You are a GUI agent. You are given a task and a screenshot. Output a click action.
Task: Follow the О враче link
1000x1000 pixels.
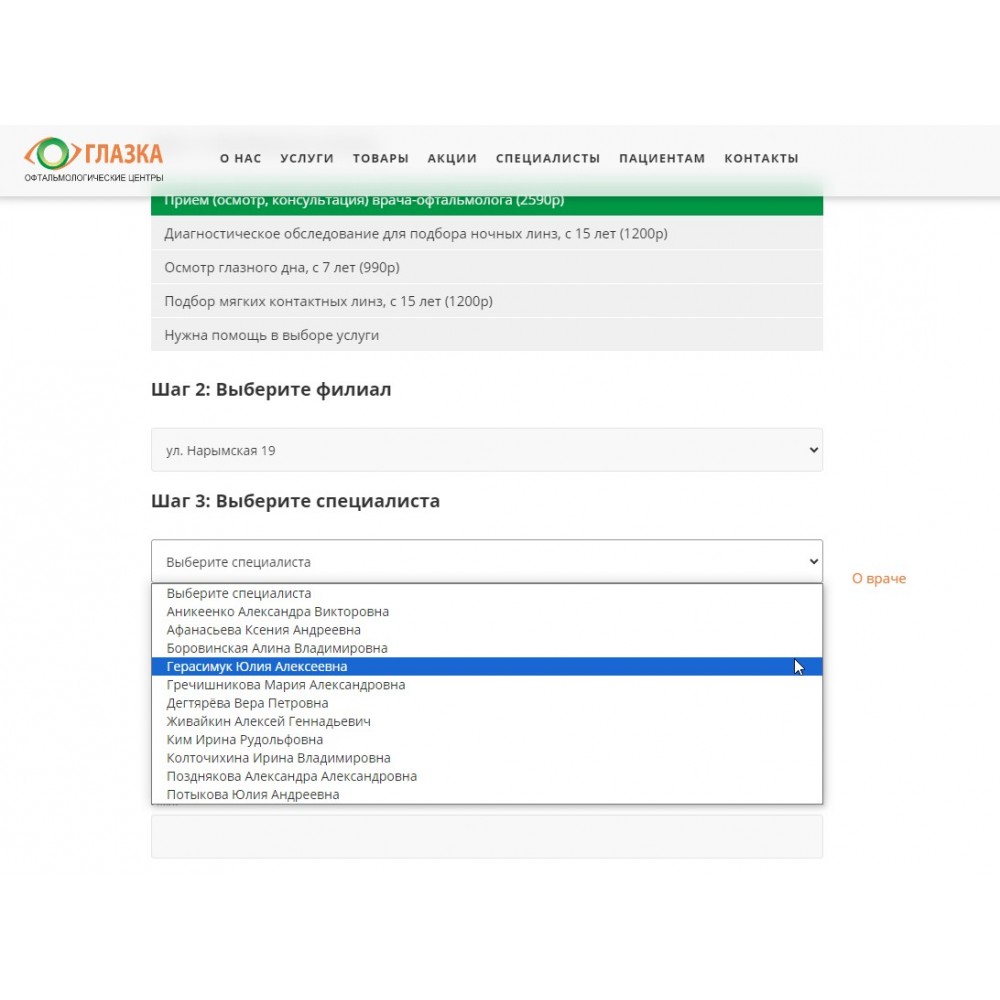click(x=878, y=579)
